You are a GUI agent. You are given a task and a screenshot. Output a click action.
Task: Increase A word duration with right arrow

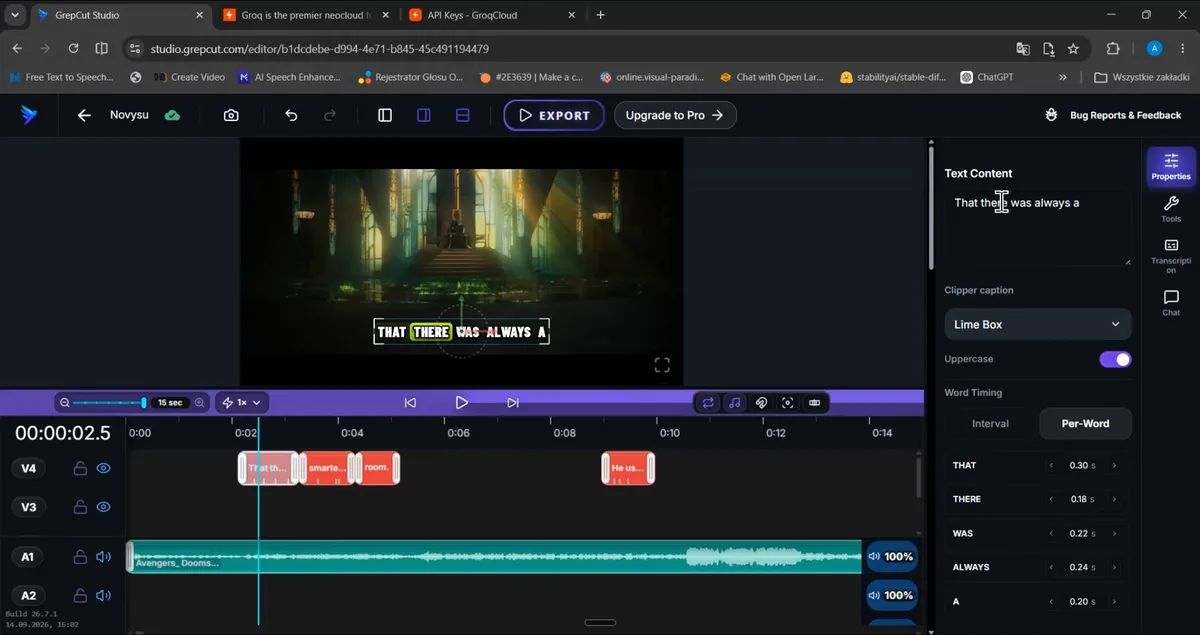[1115, 602]
